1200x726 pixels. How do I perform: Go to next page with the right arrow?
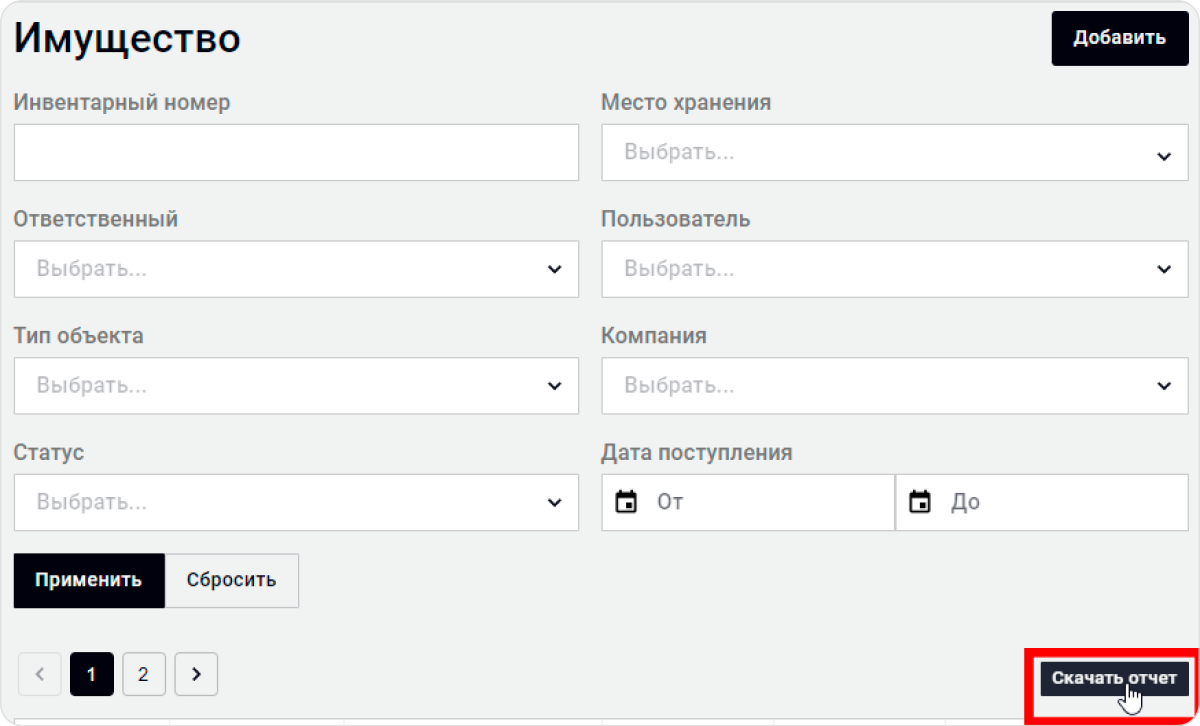[196, 675]
